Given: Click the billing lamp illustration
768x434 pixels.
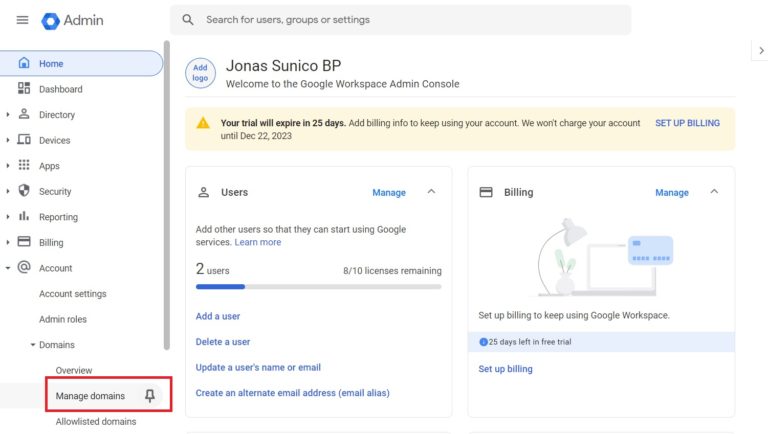Looking at the screenshot, I should [605, 257].
